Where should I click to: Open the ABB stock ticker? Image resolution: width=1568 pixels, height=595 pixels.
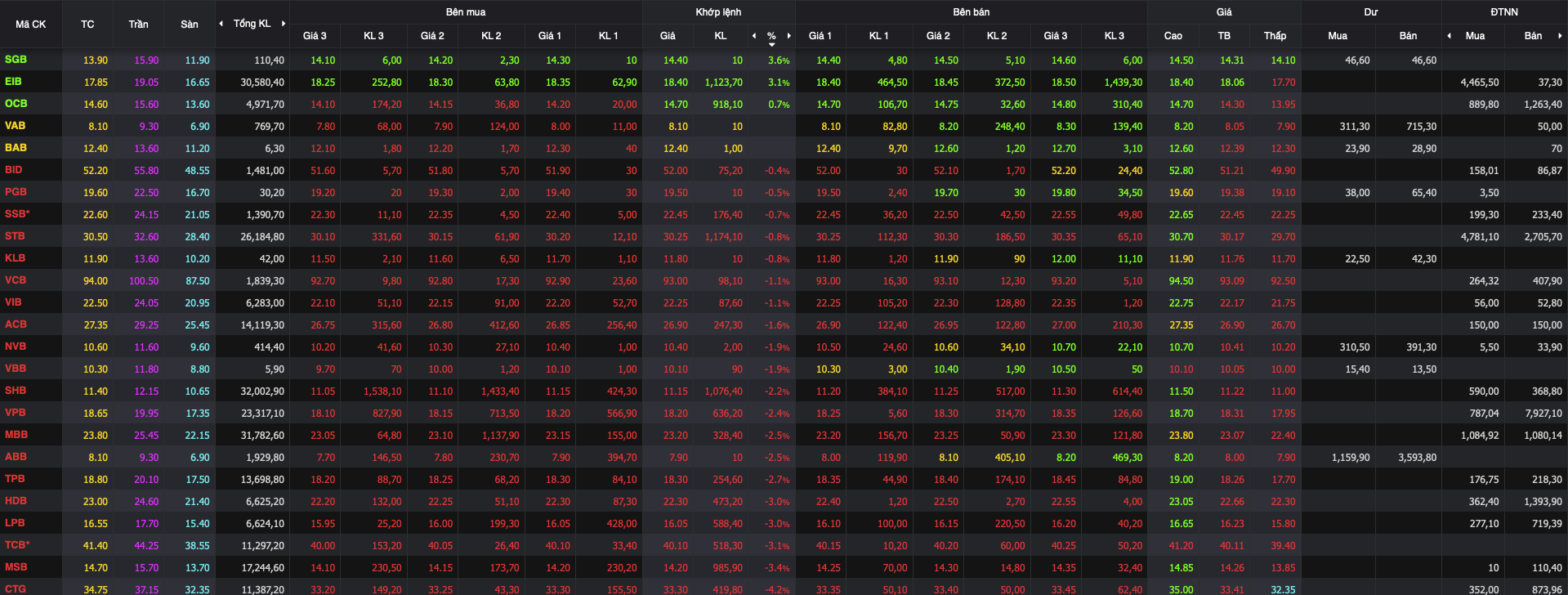(x=16, y=457)
